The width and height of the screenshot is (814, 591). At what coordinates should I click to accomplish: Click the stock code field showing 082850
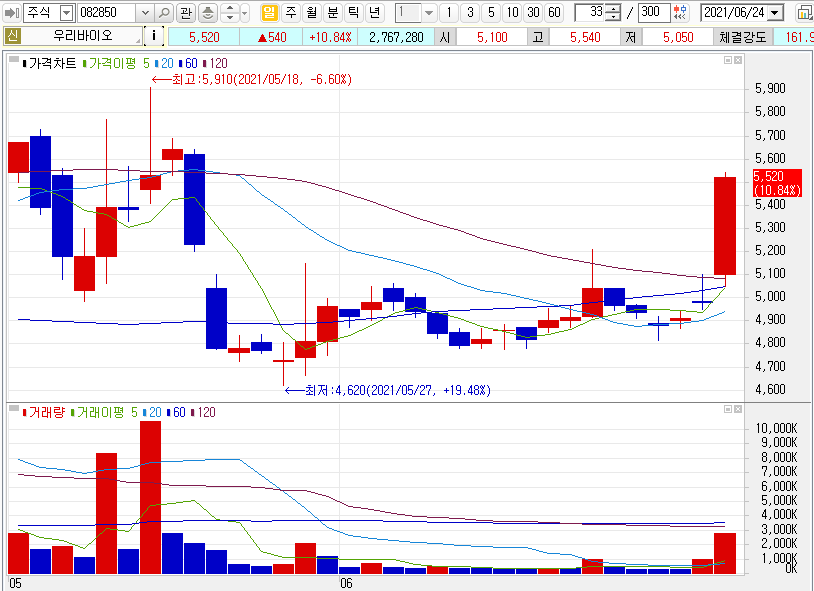(x=107, y=12)
